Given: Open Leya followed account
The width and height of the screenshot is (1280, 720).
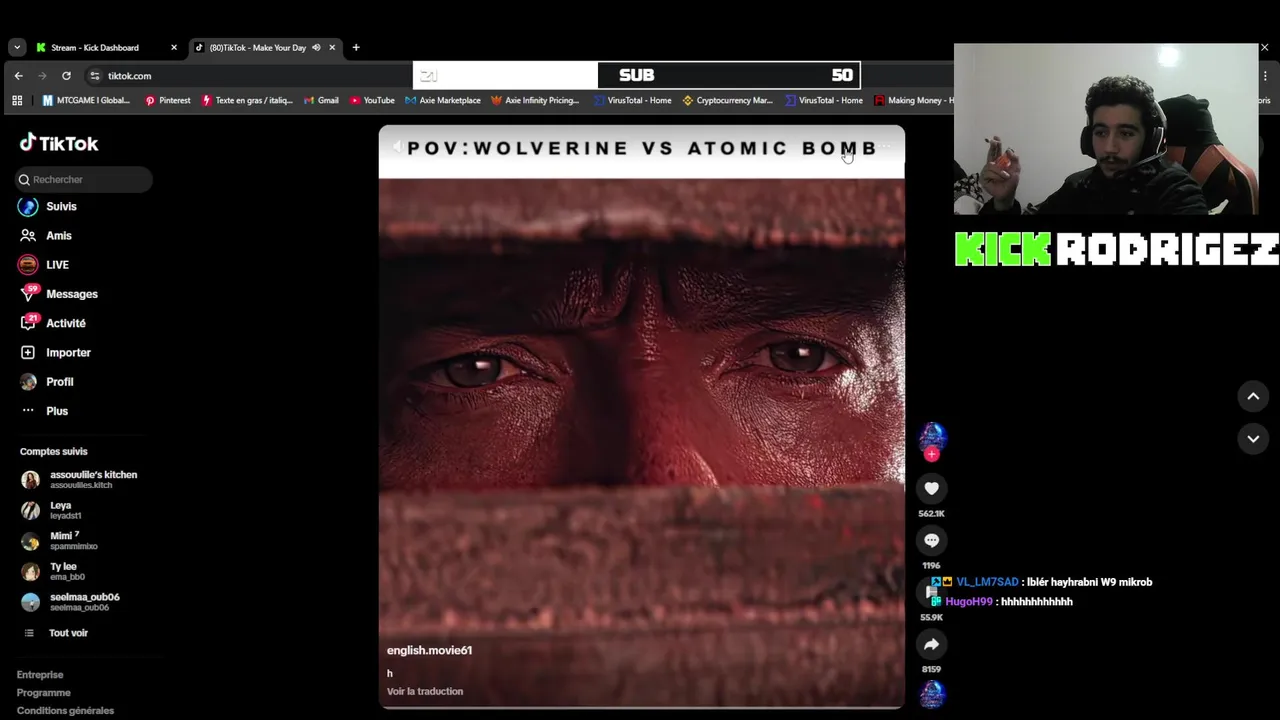Looking at the screenshot, I should click(52, 510).
